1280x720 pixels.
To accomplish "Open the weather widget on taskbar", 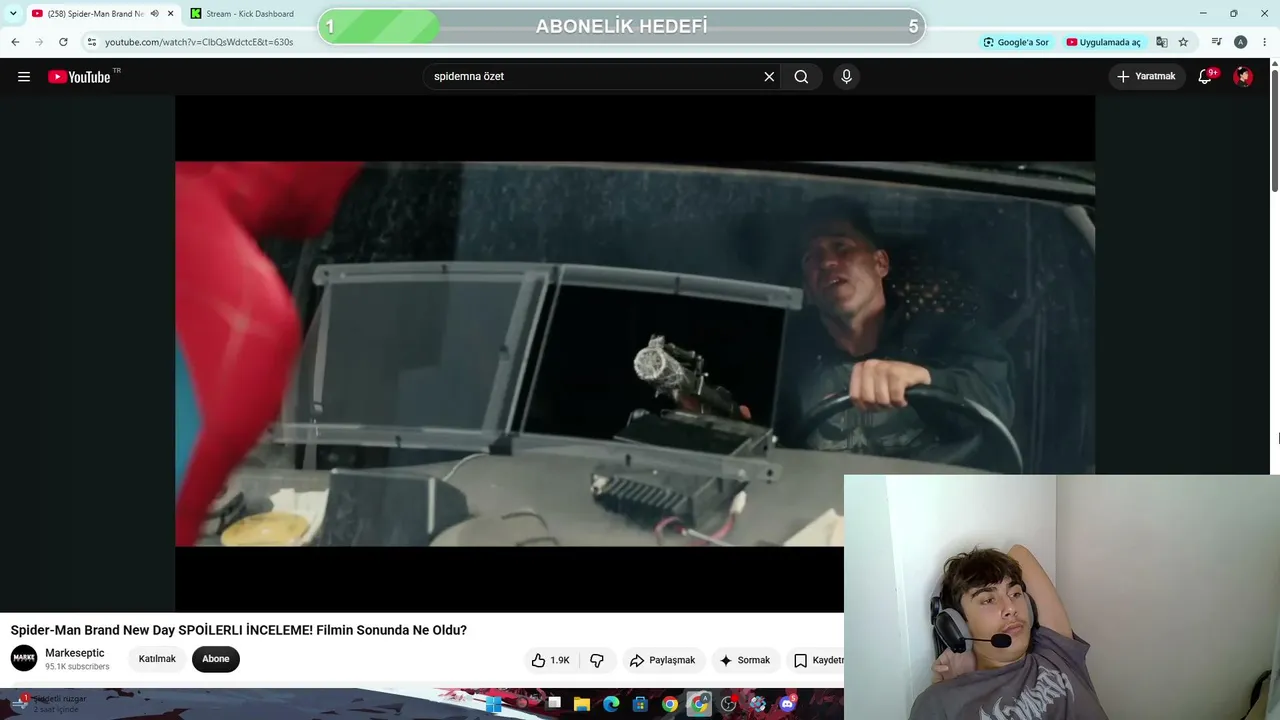I will [x=50, y=703].
